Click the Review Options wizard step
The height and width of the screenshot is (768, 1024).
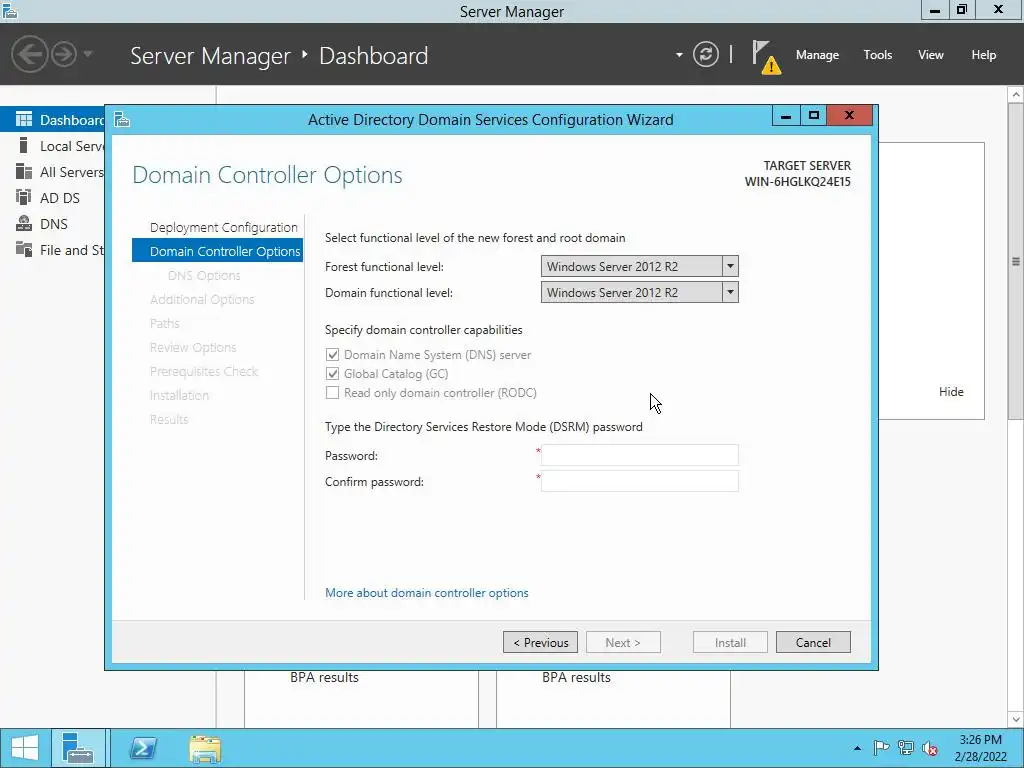coord(193,347)
